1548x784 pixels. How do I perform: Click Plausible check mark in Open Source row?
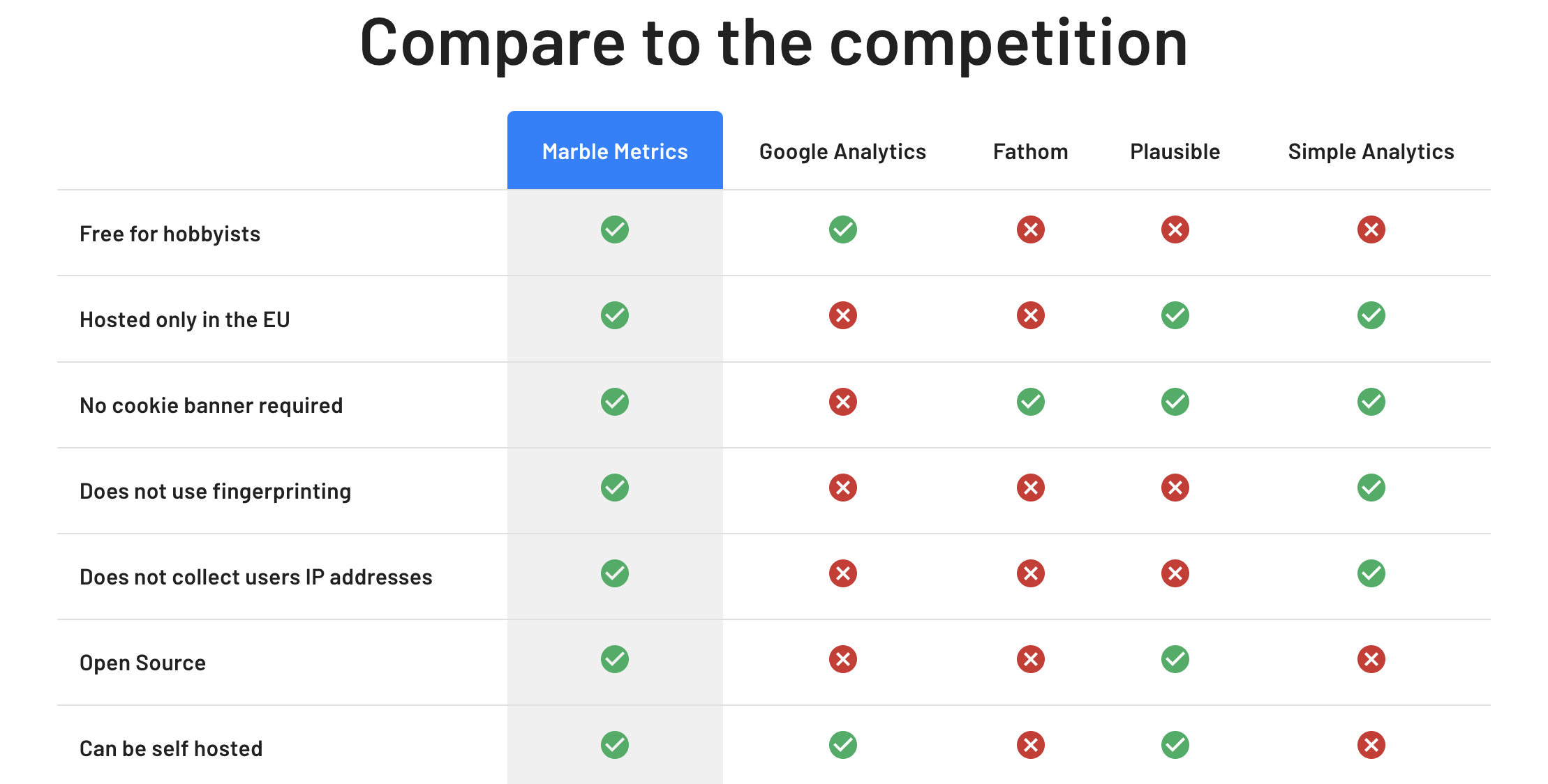(1175, 659)
